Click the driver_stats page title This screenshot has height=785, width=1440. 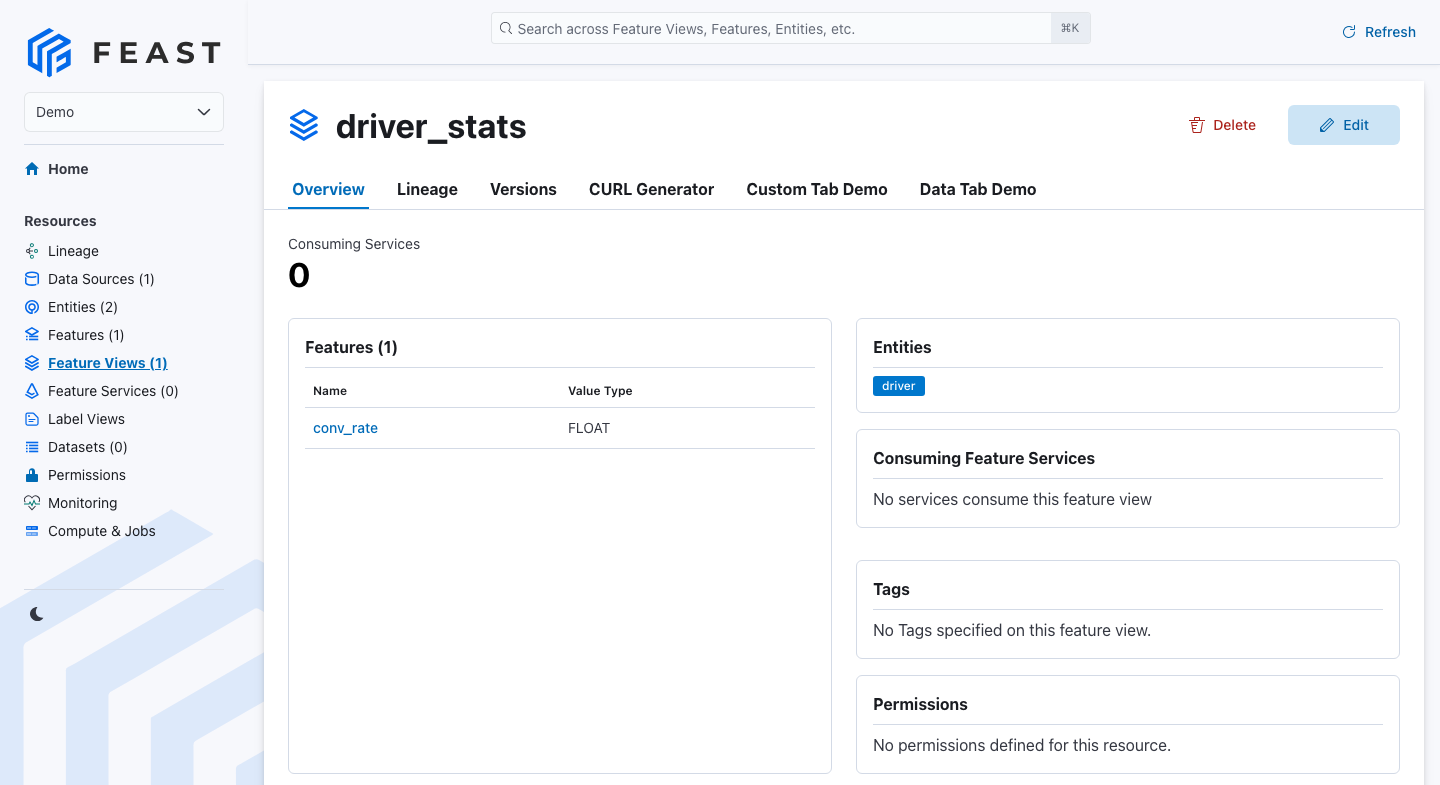click(431, 127)
